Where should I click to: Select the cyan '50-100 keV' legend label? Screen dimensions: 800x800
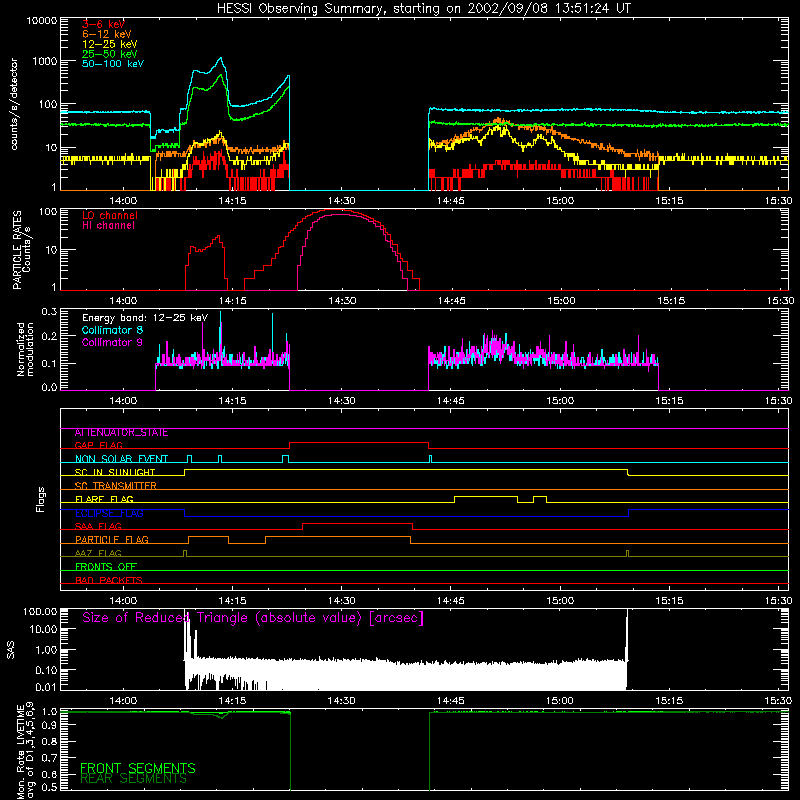point(113,64)
